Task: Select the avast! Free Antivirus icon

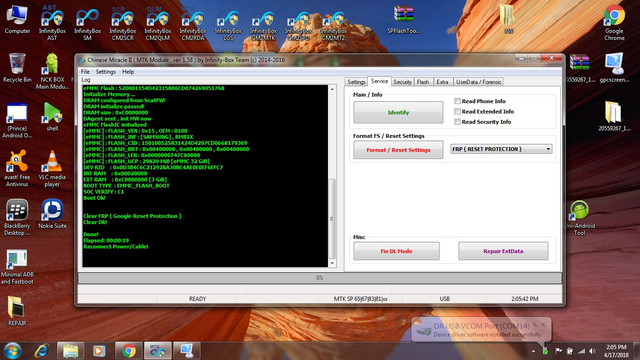Action: [17, 169]
